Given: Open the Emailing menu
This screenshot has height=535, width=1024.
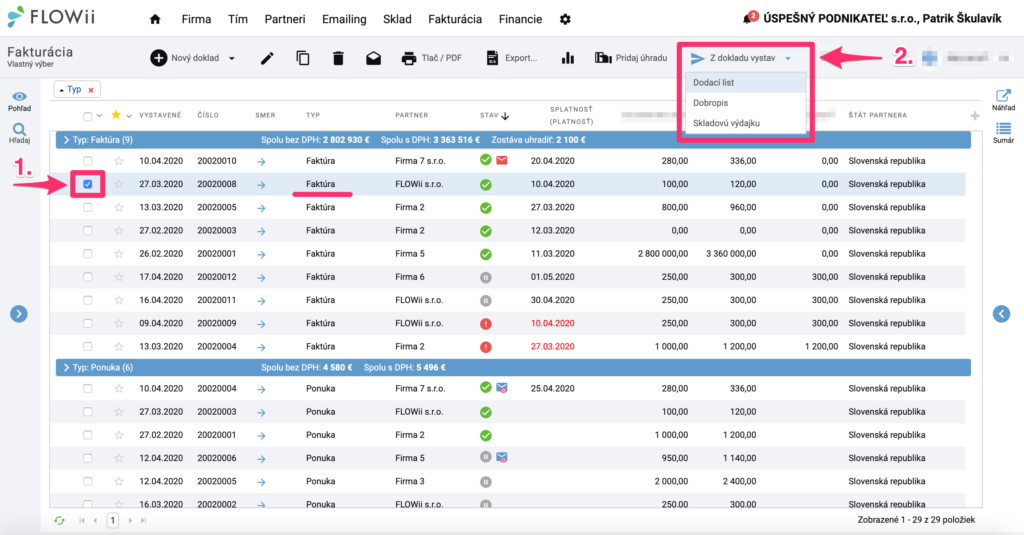Looking at the screenshot, I should (x=344, y=19).
